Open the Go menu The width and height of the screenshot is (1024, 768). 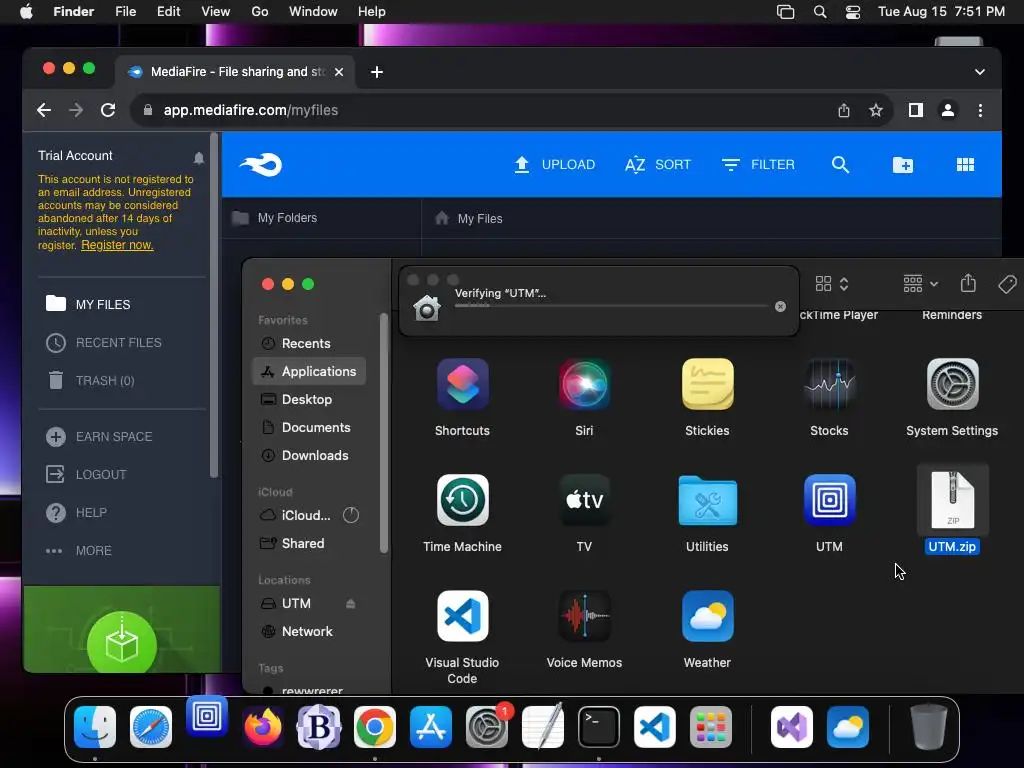click(x=260, y=12)
